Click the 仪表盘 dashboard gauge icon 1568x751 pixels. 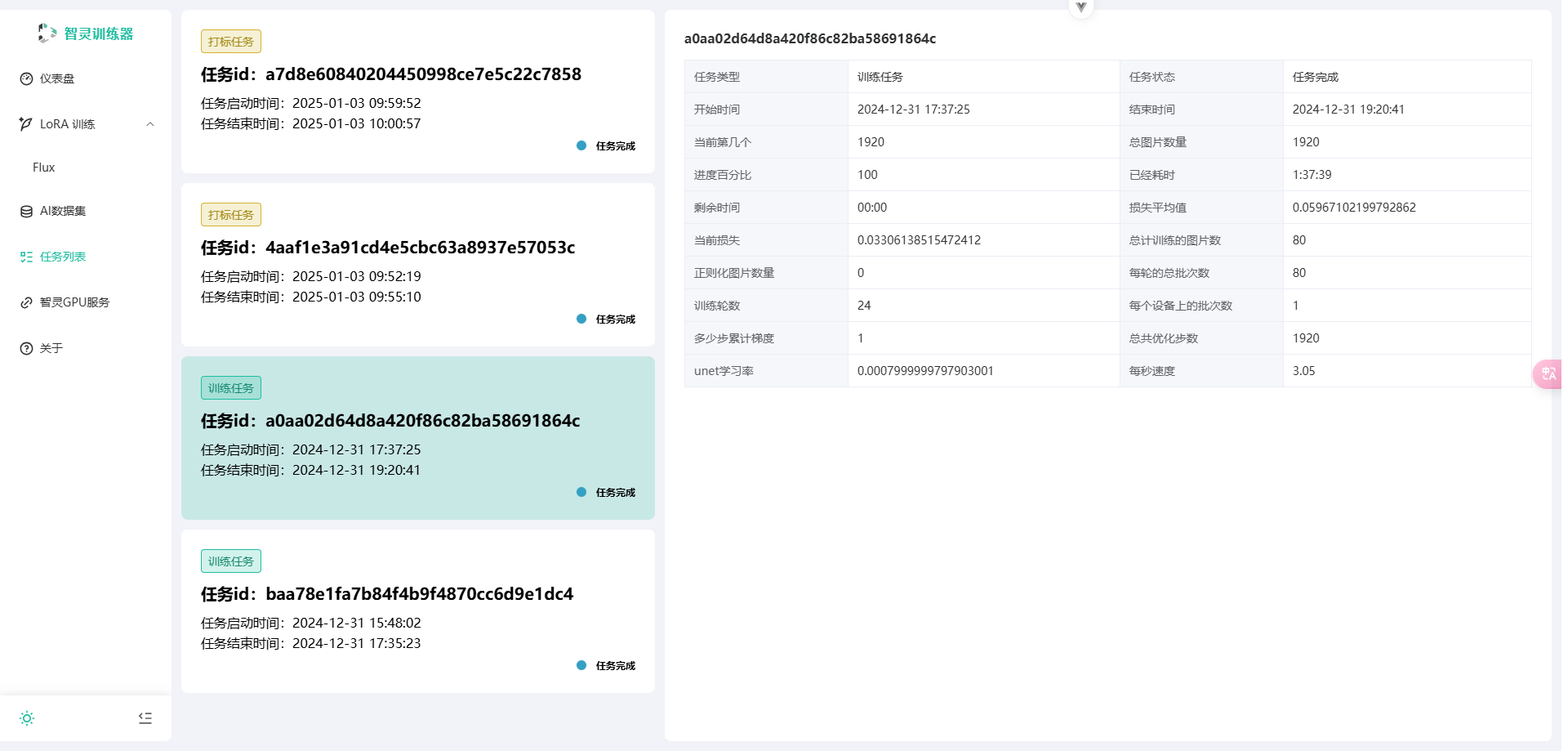(x=26, y=78)
